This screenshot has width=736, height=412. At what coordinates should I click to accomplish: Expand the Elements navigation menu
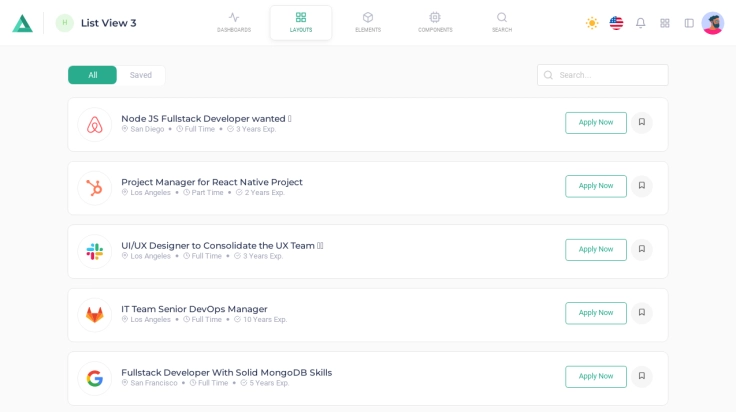click(367, 22)
